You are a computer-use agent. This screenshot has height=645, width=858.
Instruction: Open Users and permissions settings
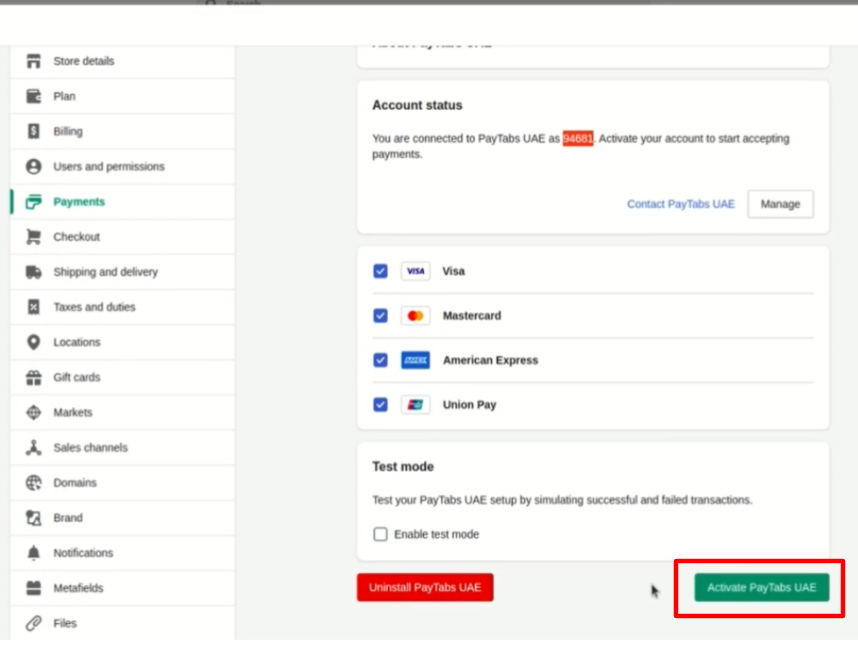pos(123,166)
